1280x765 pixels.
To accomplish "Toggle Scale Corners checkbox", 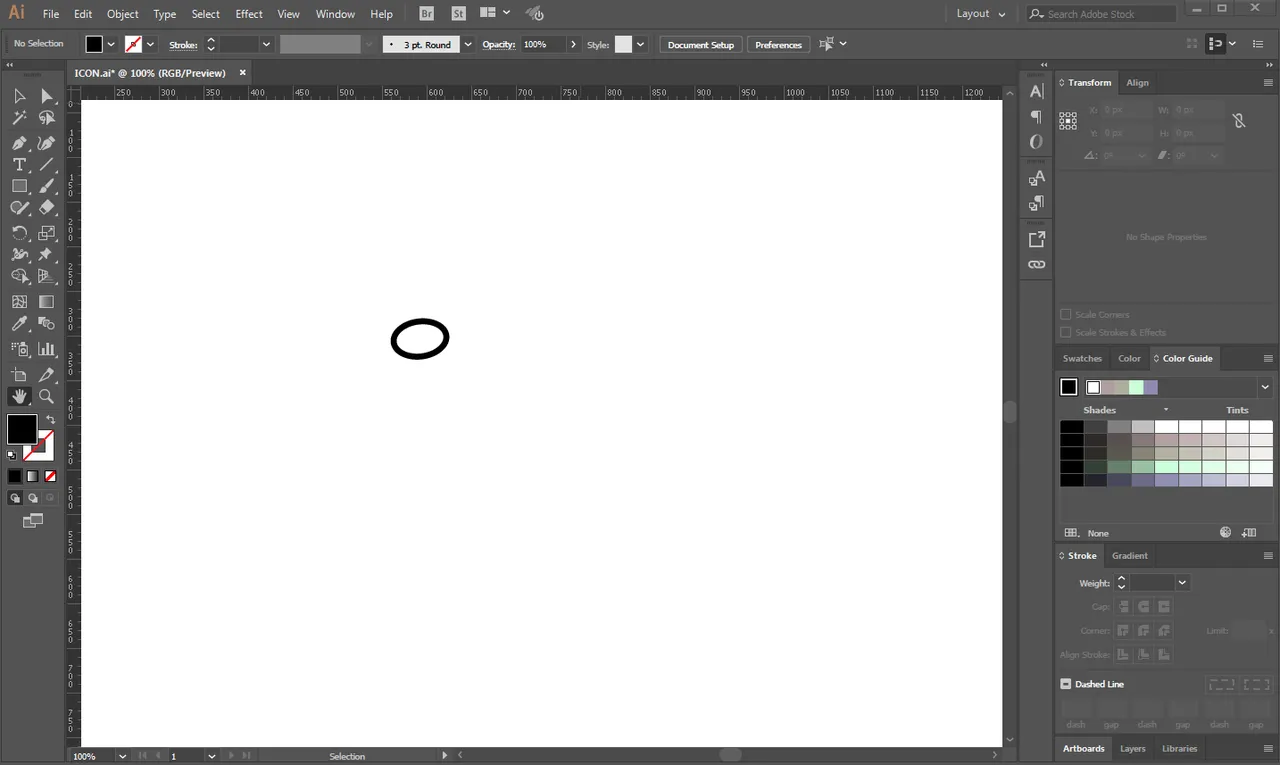I will pyautogui.click(x=1066, y=314).
